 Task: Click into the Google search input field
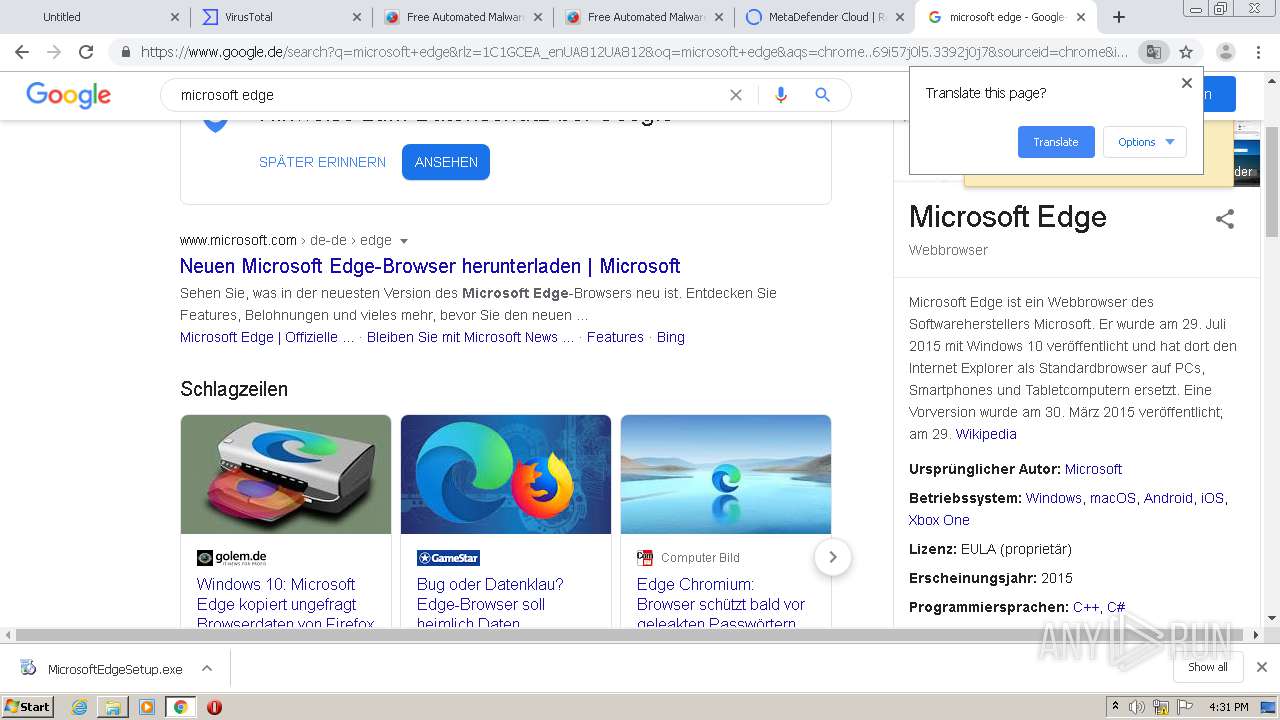[x=450, y=95]
